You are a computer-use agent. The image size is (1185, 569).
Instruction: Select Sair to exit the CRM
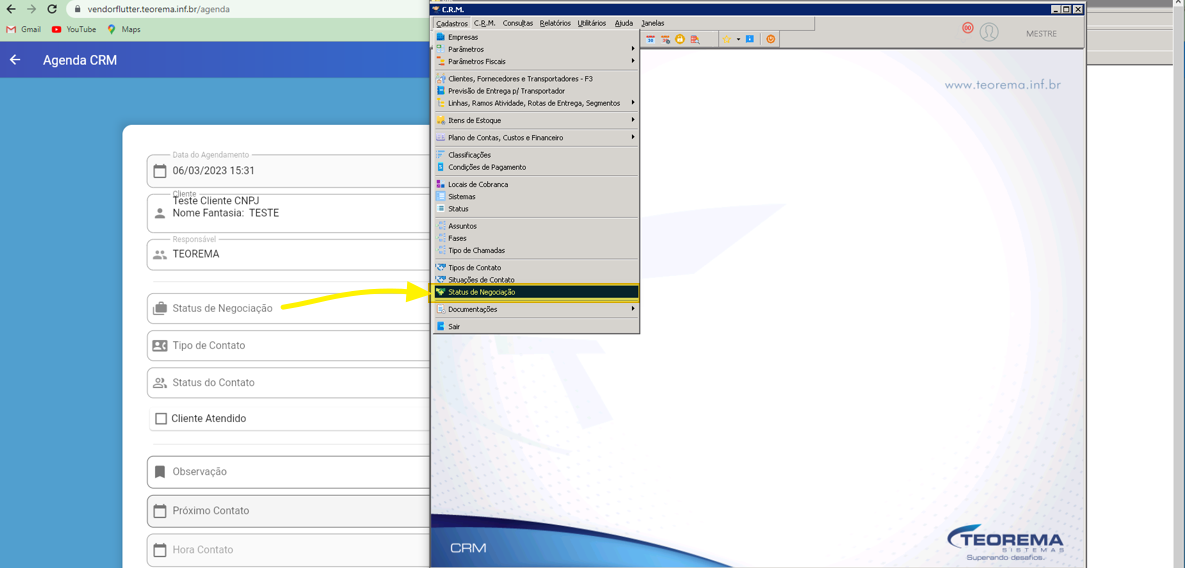[x=535, y=326]
